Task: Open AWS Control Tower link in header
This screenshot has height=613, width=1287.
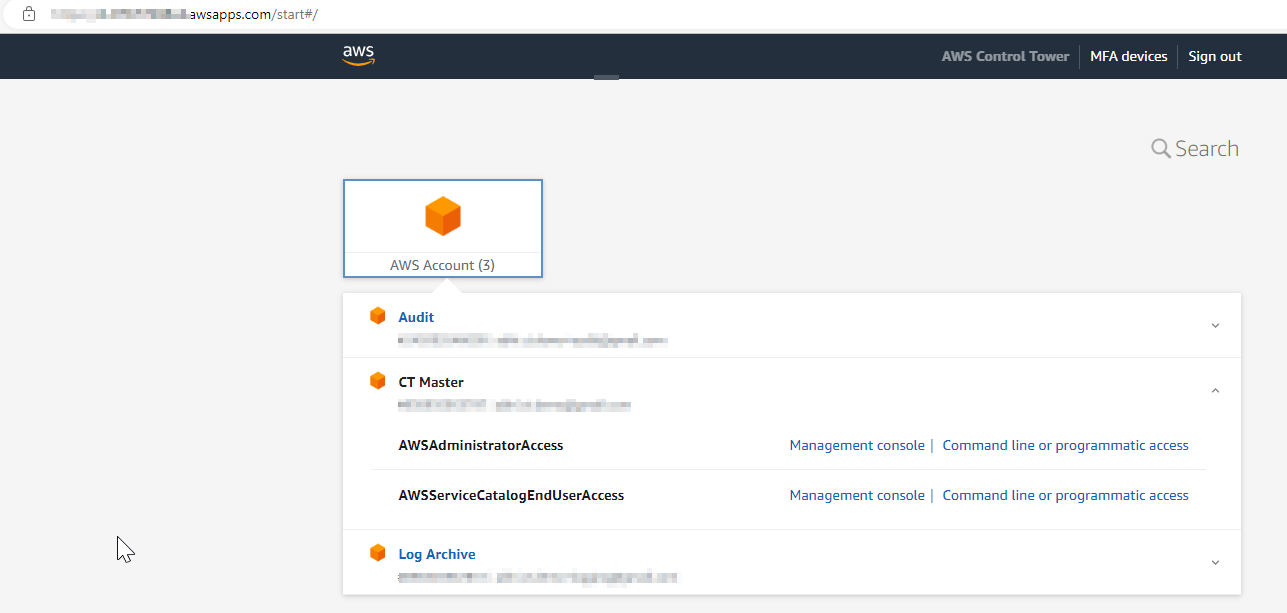Action: [1005, 56]
